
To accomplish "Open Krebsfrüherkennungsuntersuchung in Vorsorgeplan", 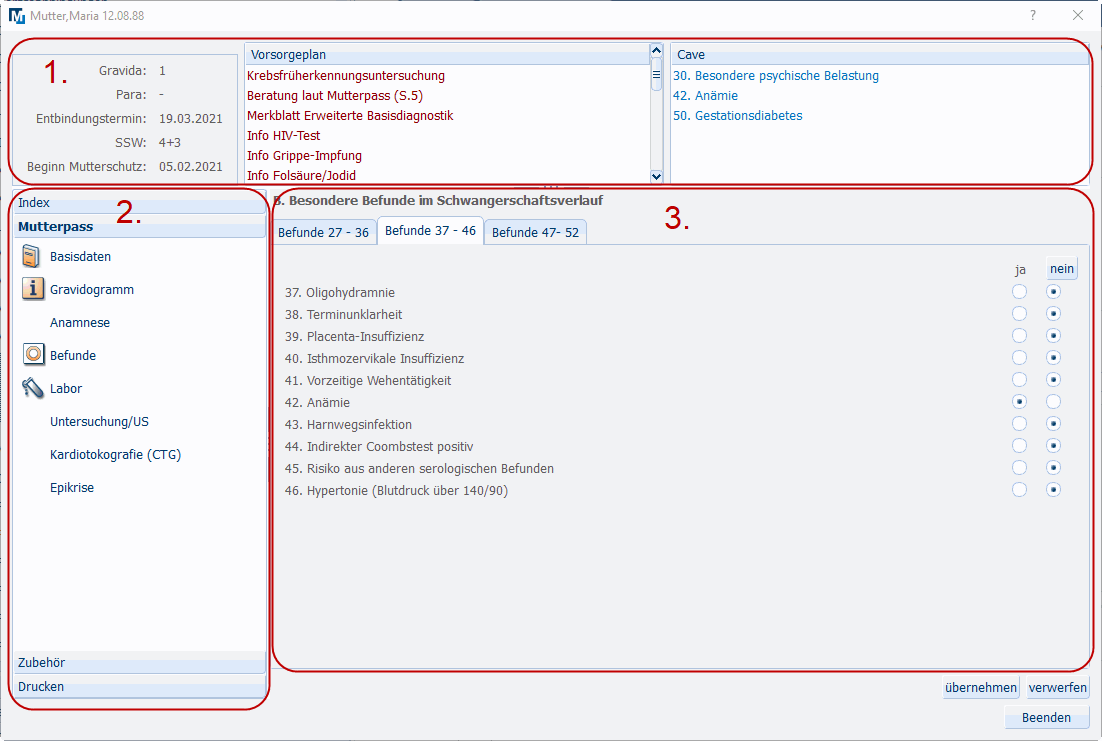I will click(x=346, y=75).
